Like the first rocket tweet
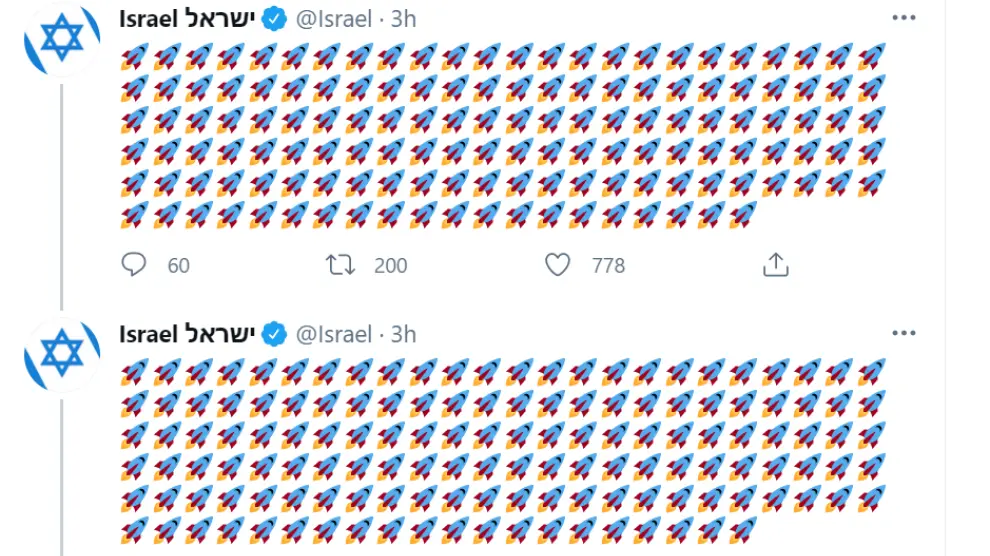The height and width of the screenshot is (556, 990). (558, 265)
